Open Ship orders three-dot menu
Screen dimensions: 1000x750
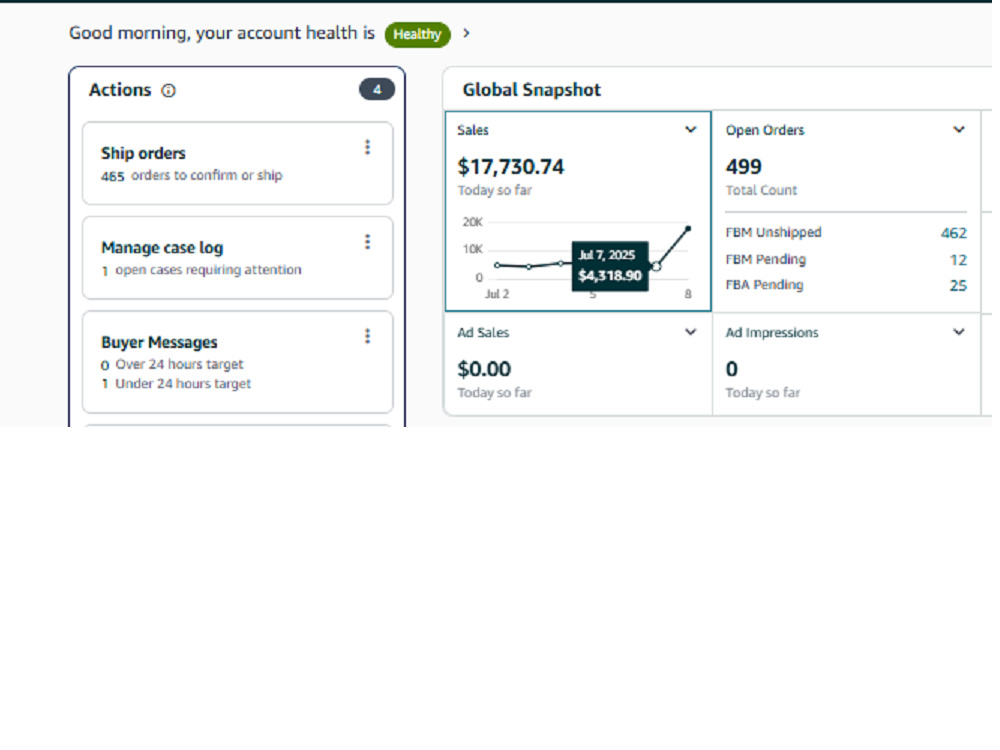(x=367, y=147)
